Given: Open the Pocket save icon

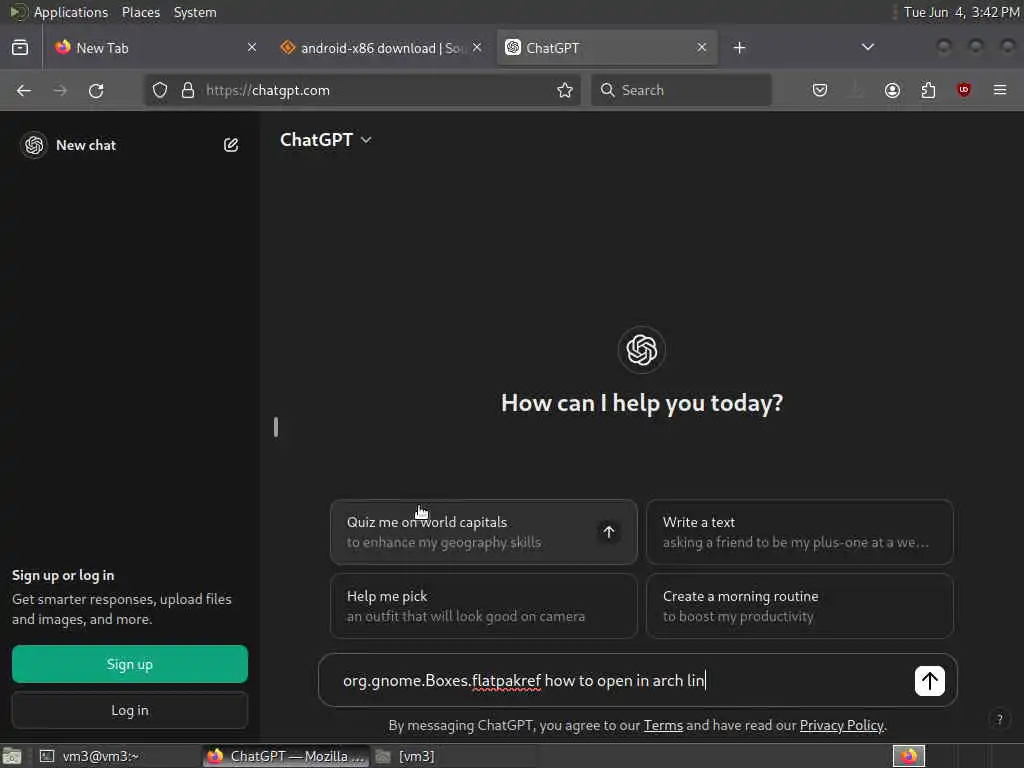Looking at the screenshot, I should [820, 90].
